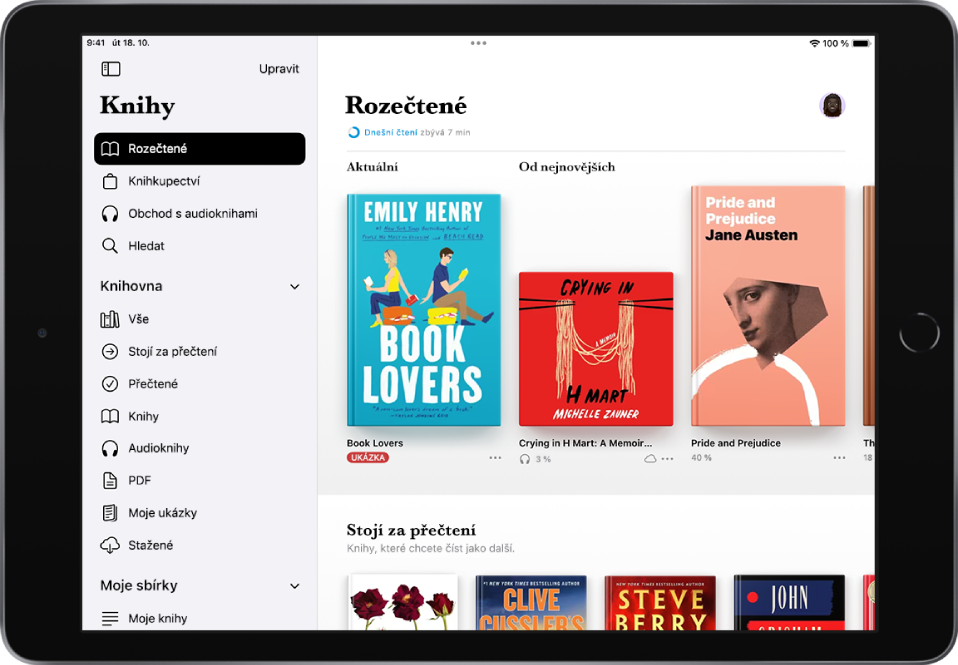Open the dark red flowers book cover
Viewport: 958px width, 665px height.
click(x=403, y=602)
